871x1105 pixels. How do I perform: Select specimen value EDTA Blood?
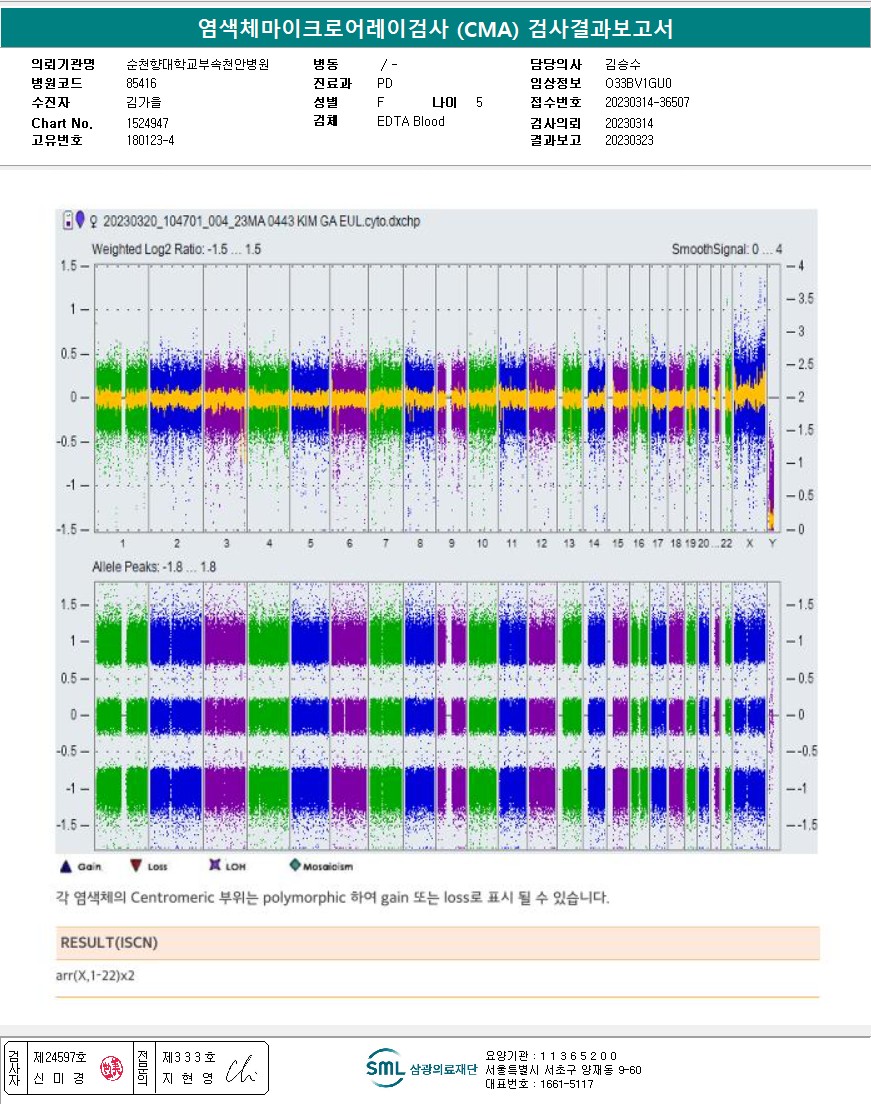coord(411,121)
